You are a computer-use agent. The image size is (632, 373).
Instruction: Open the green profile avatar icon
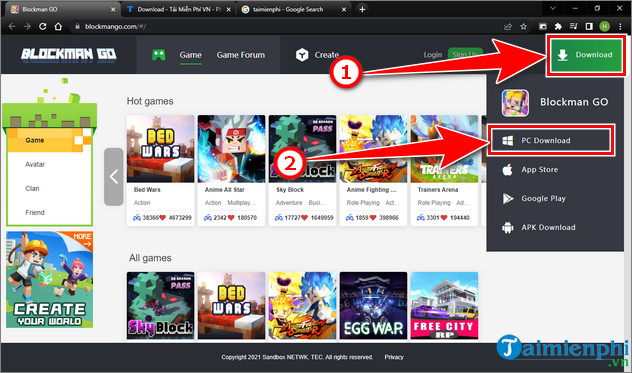tap(604, 27)
